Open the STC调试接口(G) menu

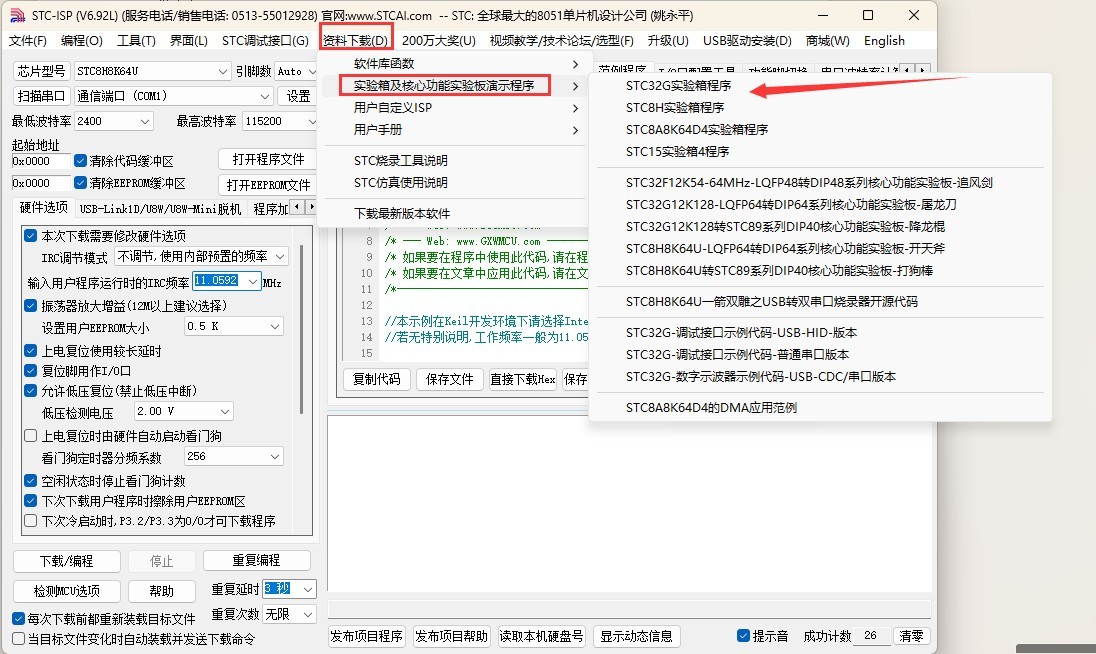(265, 41)
